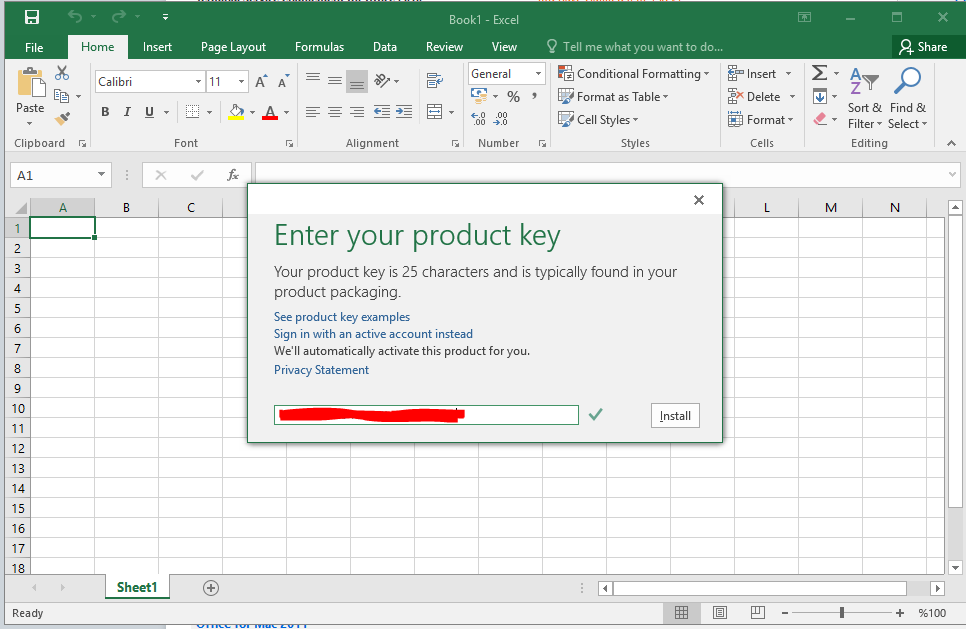Click the Orientation text angle icon

[383, 80]
